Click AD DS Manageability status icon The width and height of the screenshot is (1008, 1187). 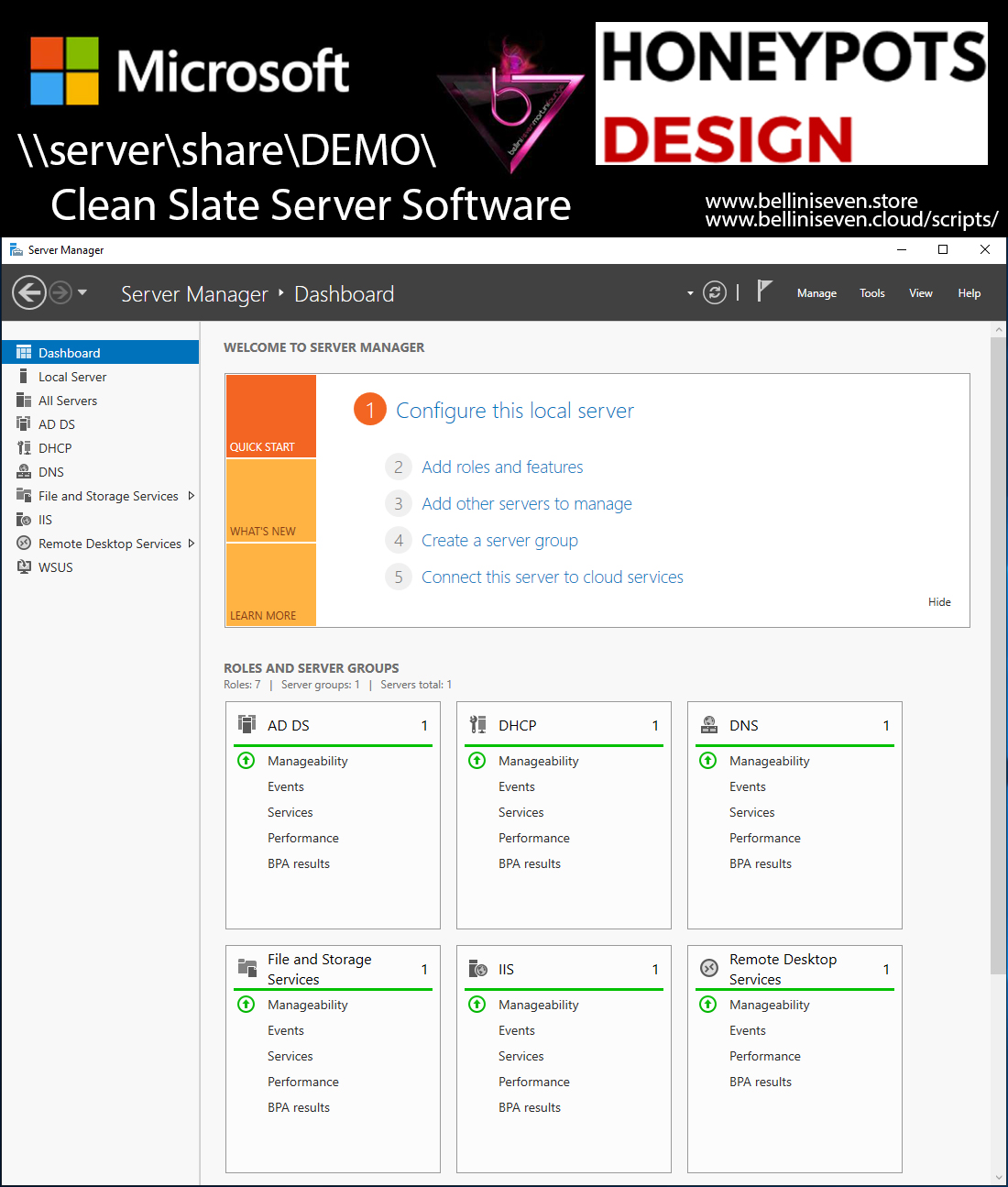pyautogui.click(x=247, y=761)
